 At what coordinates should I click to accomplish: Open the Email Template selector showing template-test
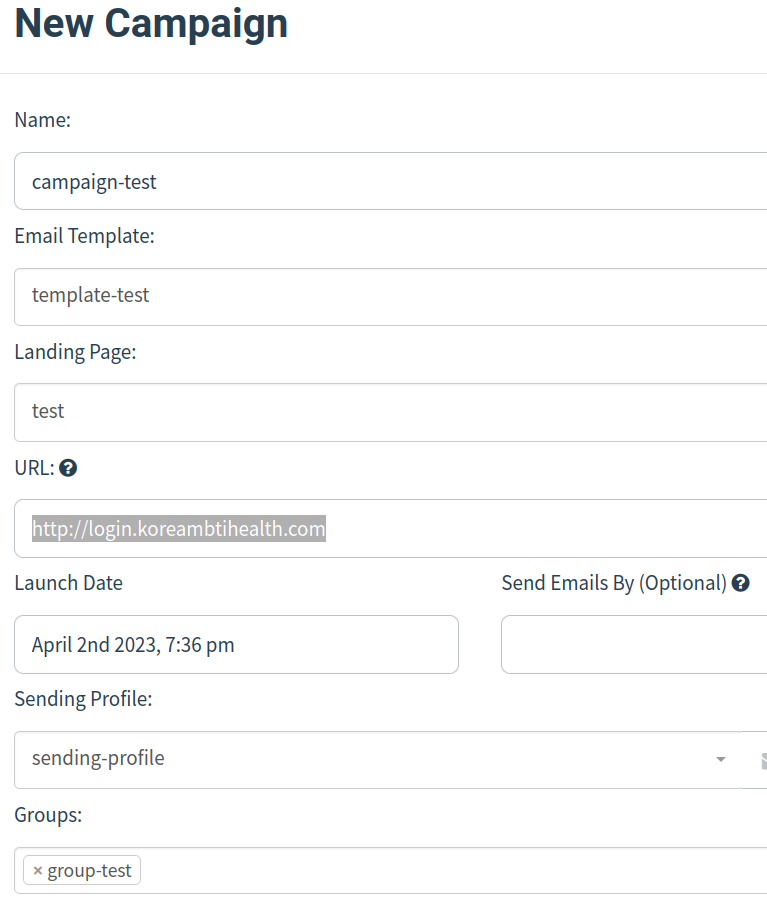point(390,296)
